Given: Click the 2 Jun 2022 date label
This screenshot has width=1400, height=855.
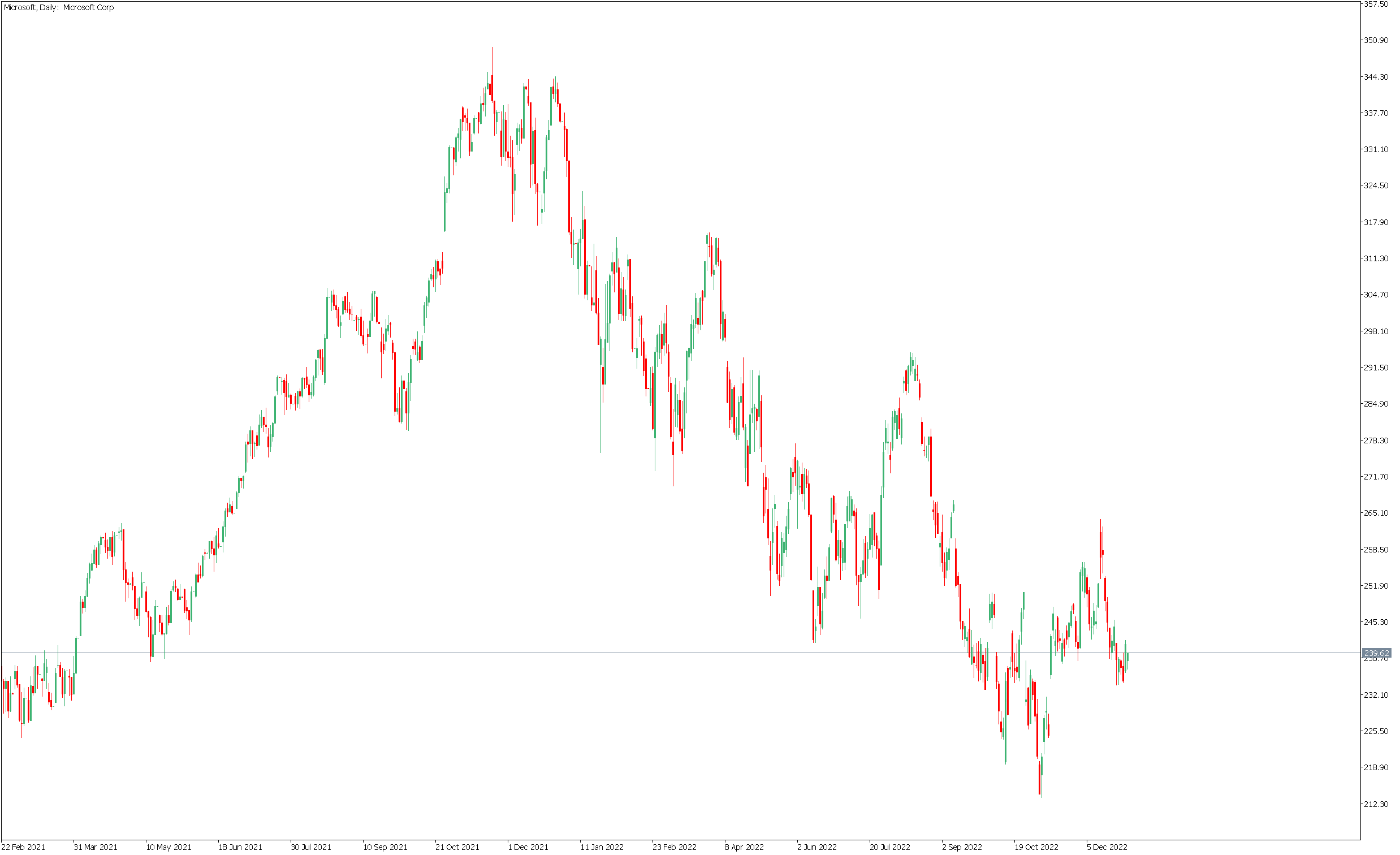Looking at the screenshot, I should pos(817,847).
